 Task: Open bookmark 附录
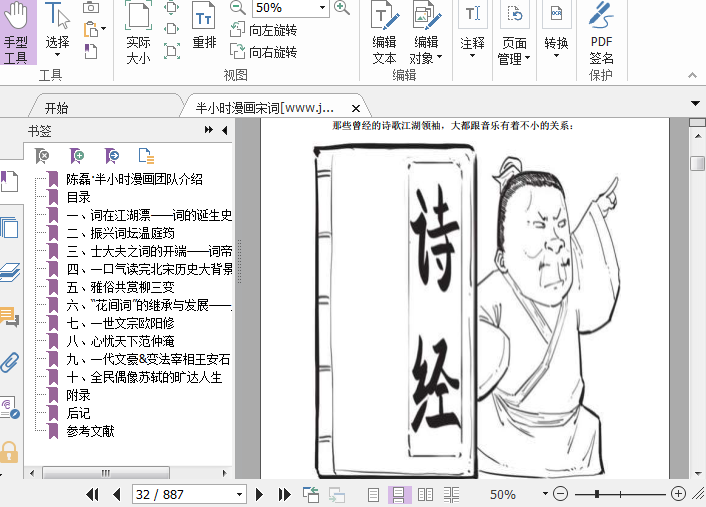[x=79, y=395]
